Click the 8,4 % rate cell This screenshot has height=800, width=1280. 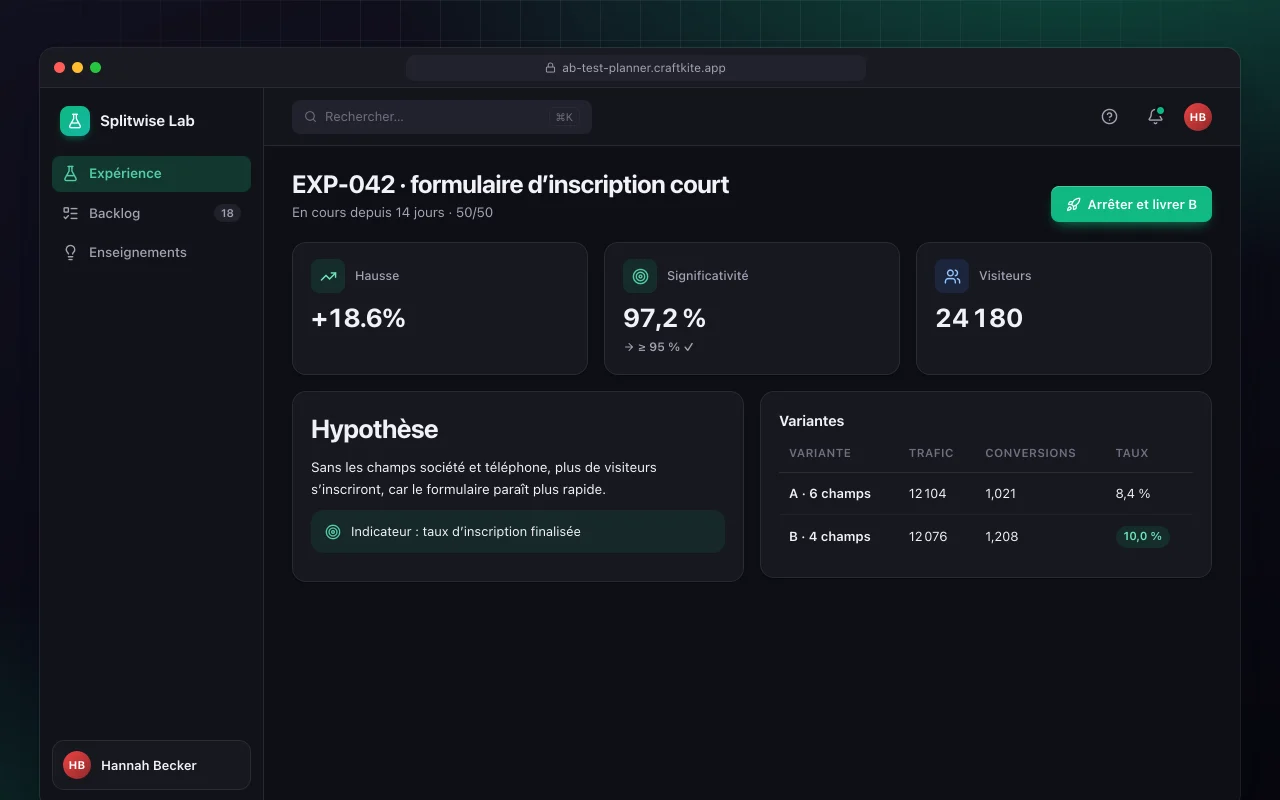point(1133,494)
